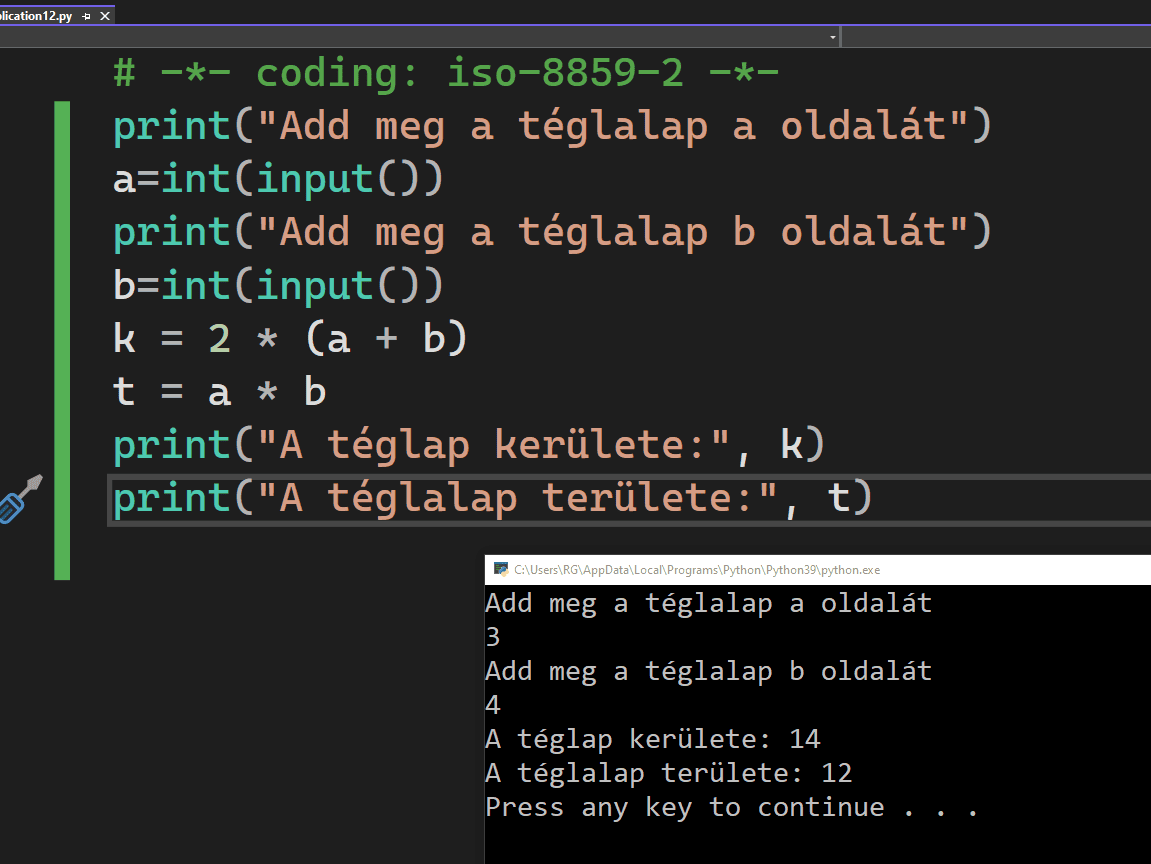Select the application12.py document tab
The height and width of the screenshot is (864, 1151).
tap(36, 17)
